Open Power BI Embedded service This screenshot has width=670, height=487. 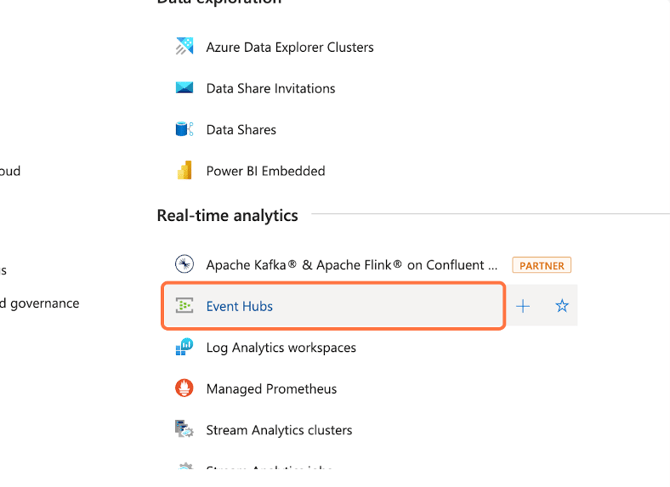point(265,171)
